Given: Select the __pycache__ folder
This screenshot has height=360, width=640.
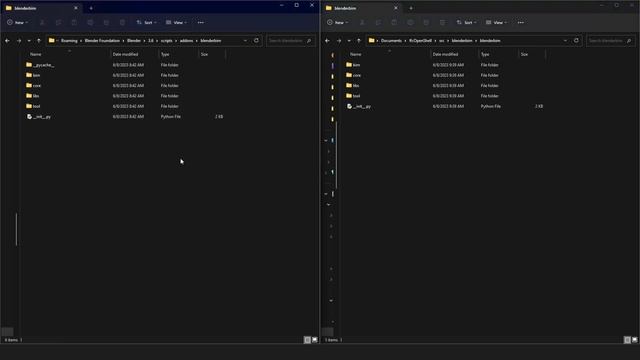Looking at the screenshot, I should (40, 65).
